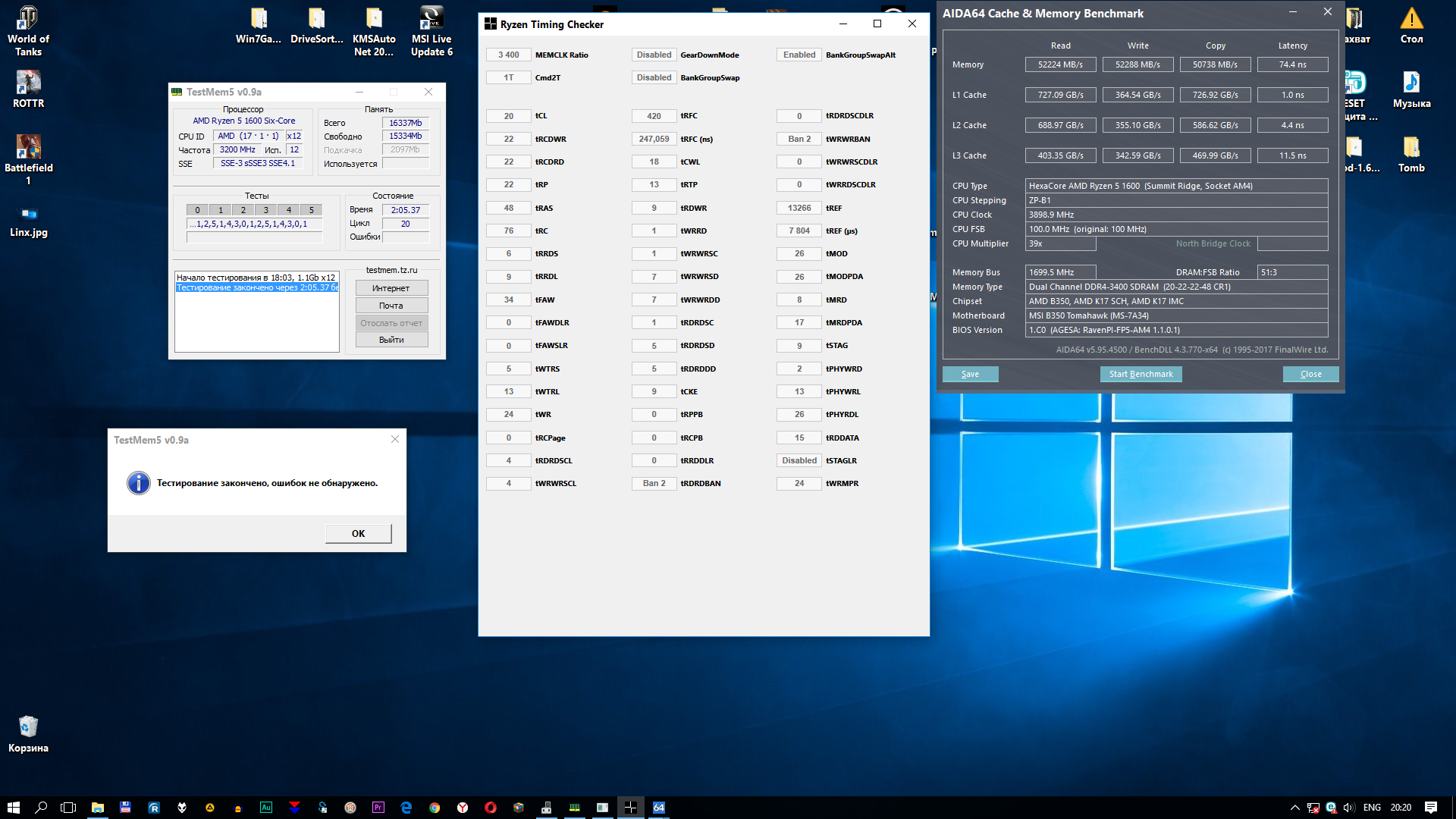Image resolution: width=1456 pixels, height=819 pixels.
Task: Switch to AIDA64 taskbar icon
Action: point(659,808)
